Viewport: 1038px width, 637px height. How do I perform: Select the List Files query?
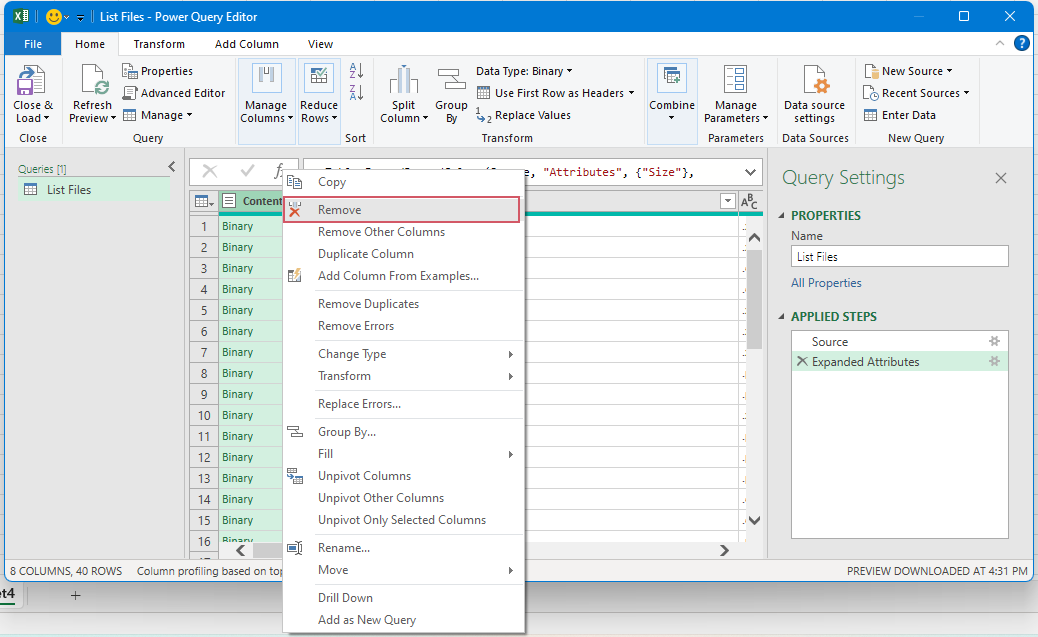(94, 189)
